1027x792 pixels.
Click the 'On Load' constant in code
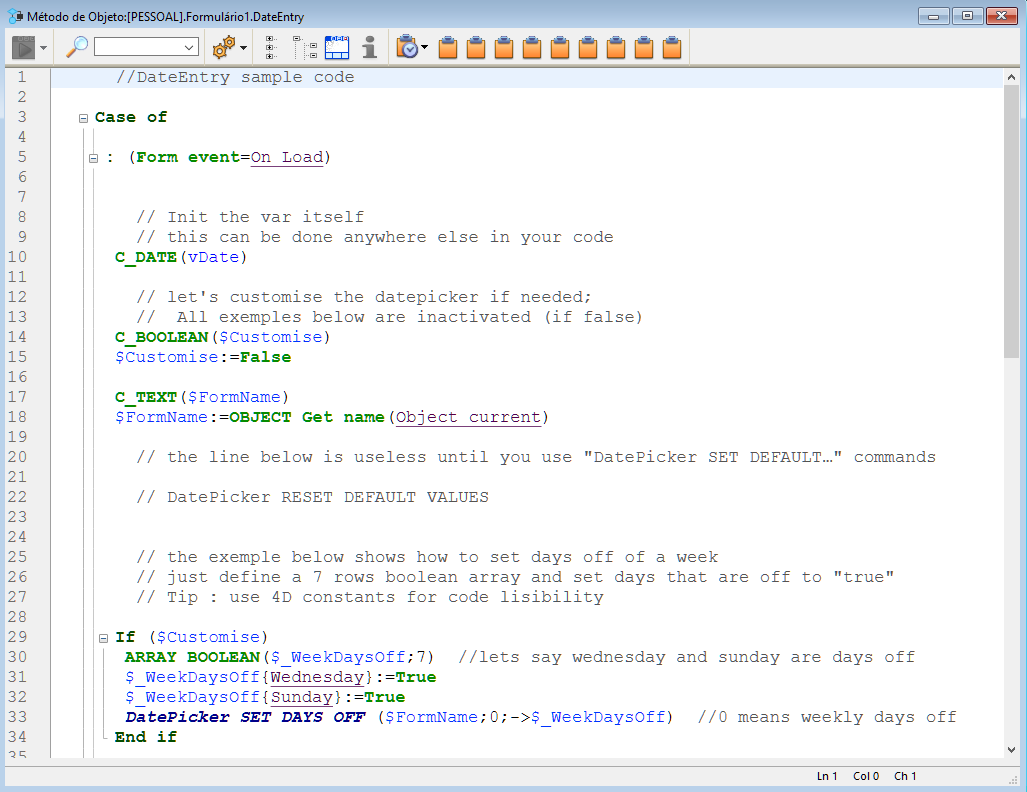click(286, 157)
